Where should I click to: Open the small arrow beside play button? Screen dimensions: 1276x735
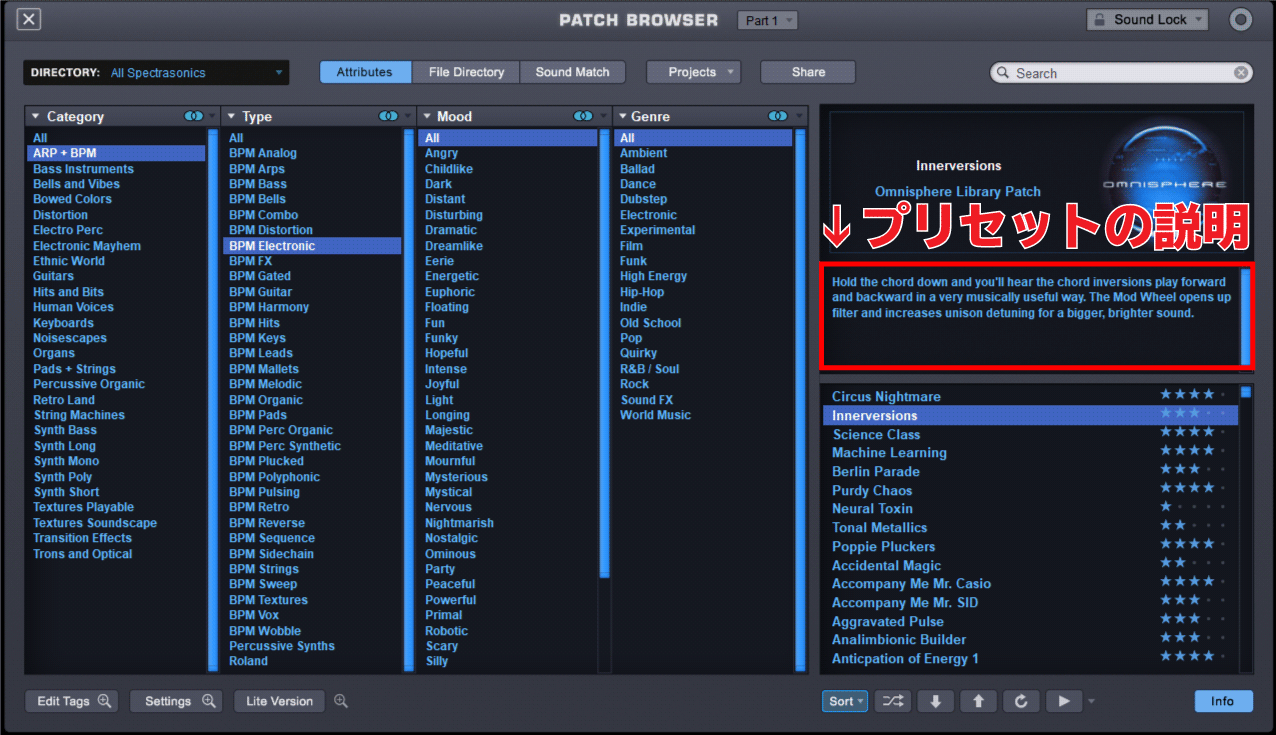[x=1091, y=702]
